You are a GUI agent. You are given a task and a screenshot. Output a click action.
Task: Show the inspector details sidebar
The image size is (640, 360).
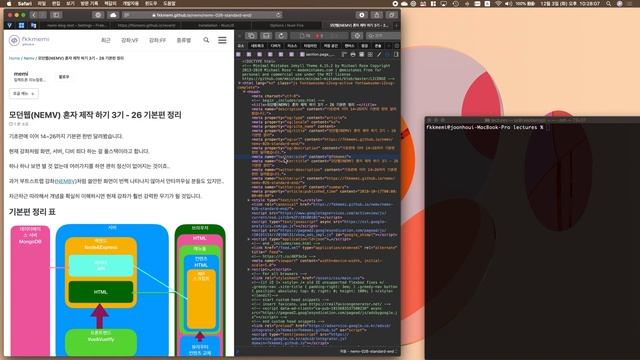pyautogui.click(x=396, y=54)
